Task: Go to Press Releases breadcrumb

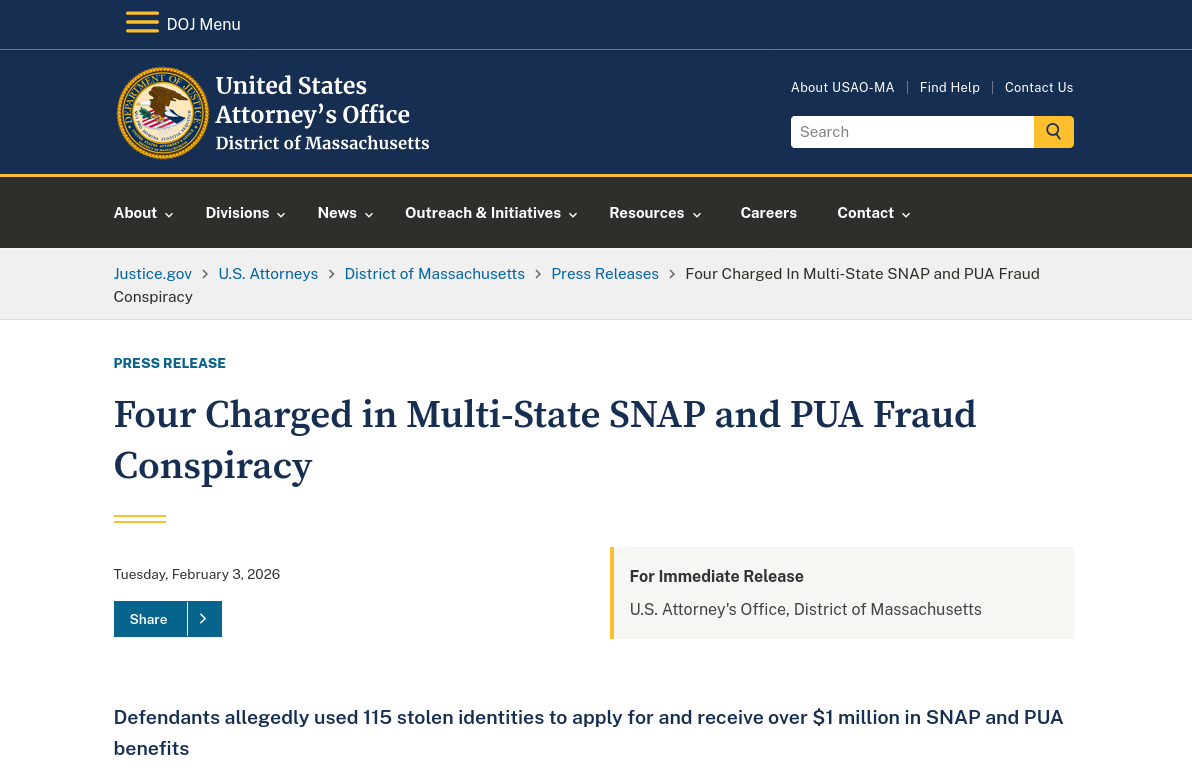Action: (x=604, y=273)
